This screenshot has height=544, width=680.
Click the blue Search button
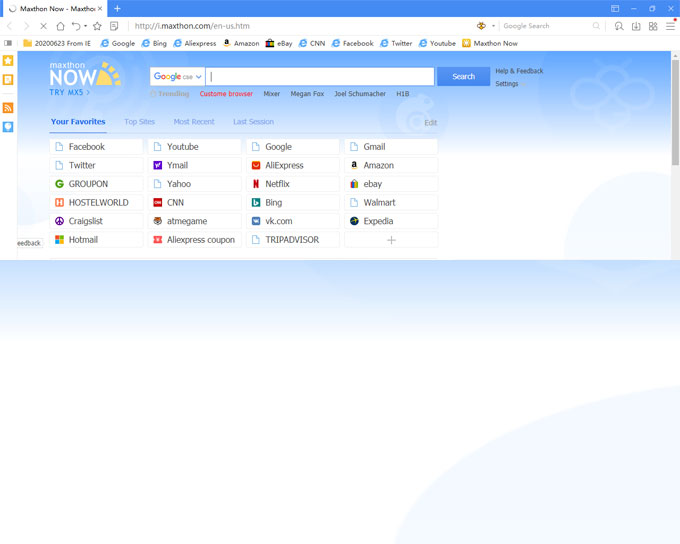pos(464,76)
